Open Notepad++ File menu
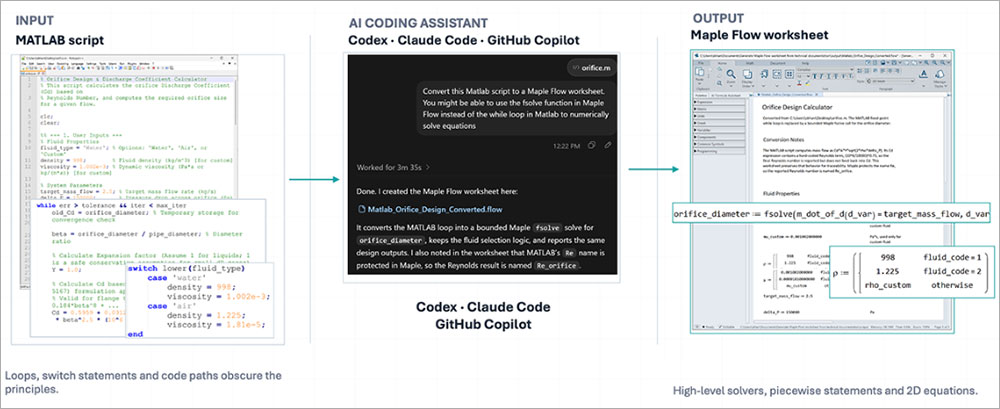The image size is (1000, 409). (24, 64)
